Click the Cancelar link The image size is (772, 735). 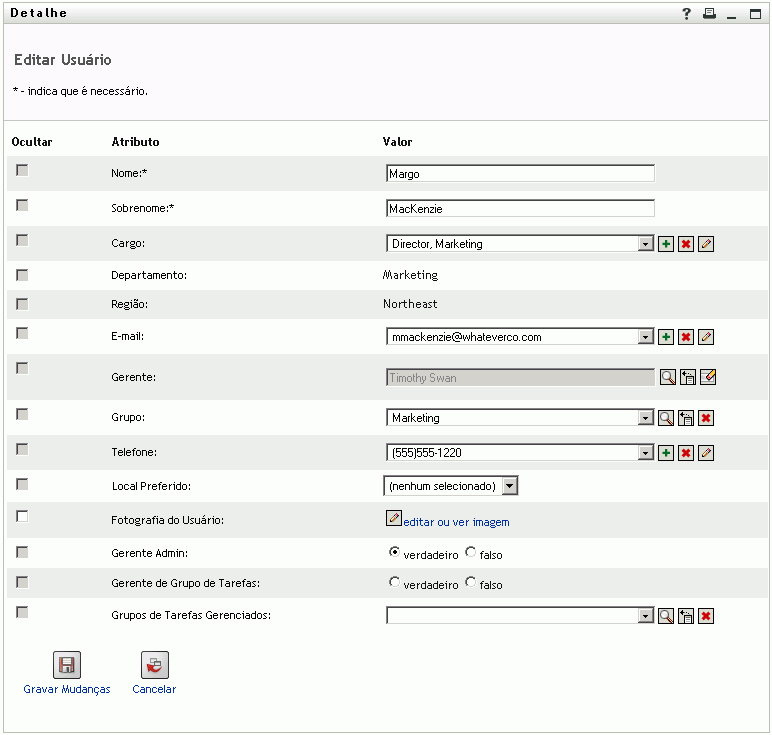[154, 689]
